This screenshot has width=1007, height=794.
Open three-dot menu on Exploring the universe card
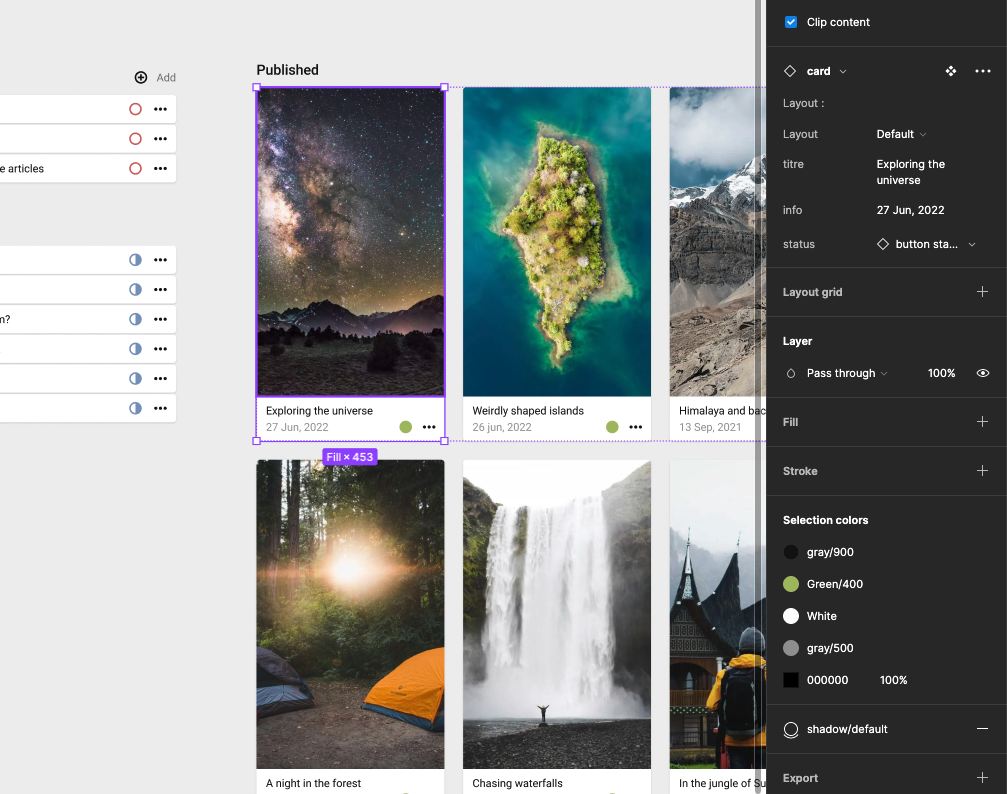429,427
